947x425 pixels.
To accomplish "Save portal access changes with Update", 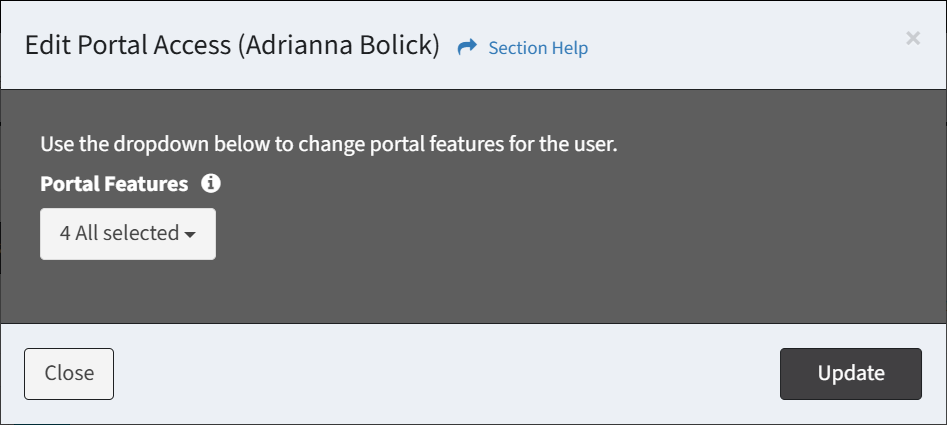I will point(850,373).
